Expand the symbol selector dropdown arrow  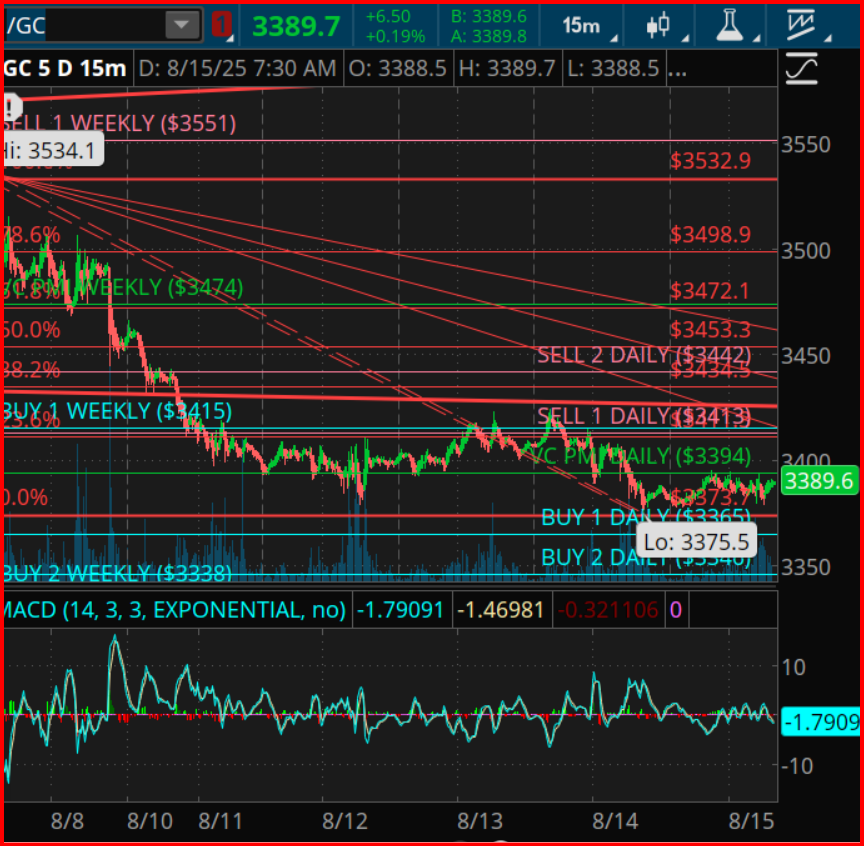click(182, 26)
